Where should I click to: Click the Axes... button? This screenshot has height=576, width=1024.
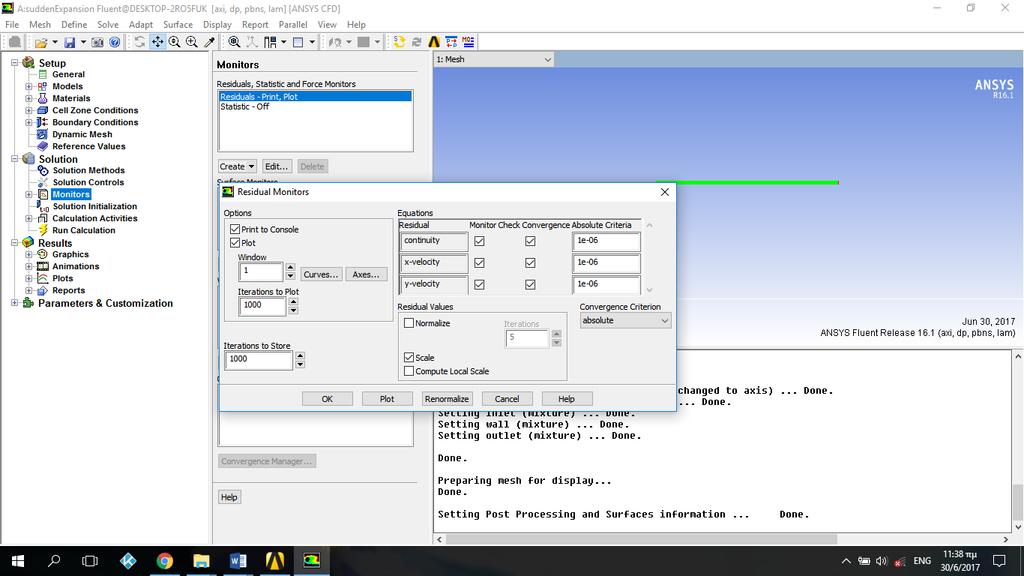point(366,274)
